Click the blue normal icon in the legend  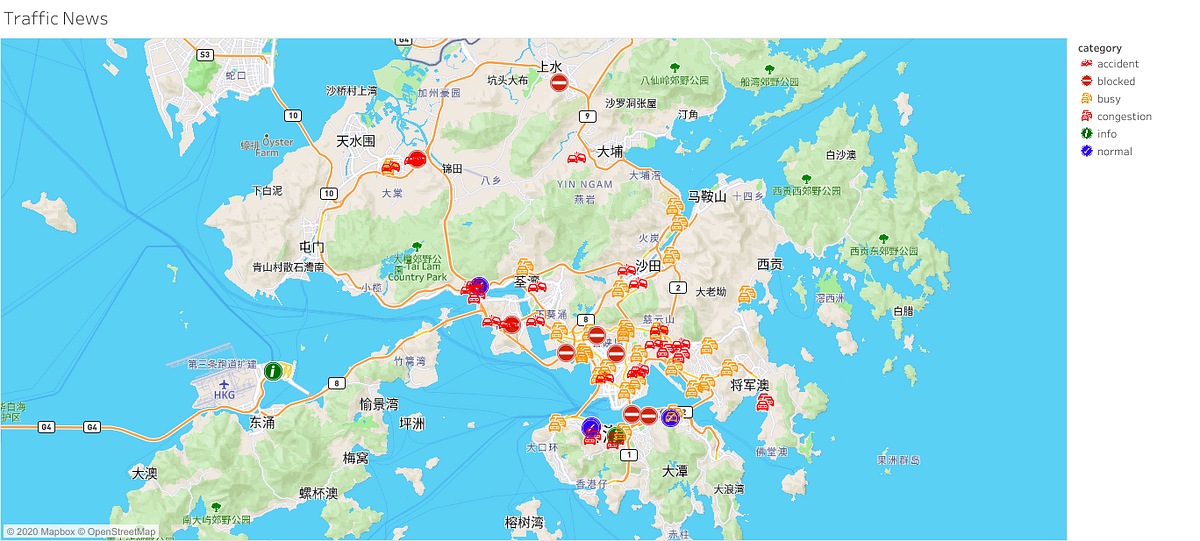pyautogui.click(x=1086, y=151)
